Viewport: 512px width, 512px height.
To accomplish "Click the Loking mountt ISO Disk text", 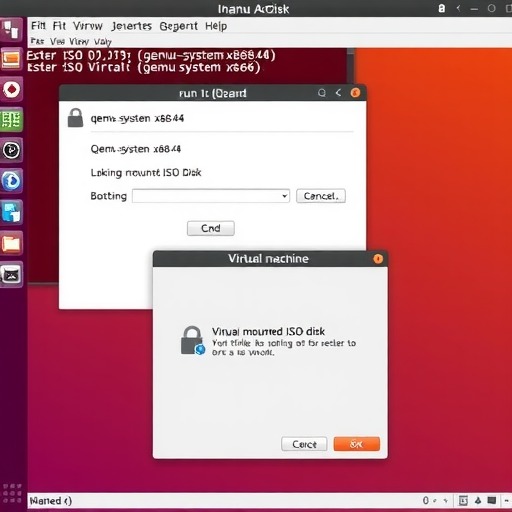I will pyautogui.click(x=146, y=173).
